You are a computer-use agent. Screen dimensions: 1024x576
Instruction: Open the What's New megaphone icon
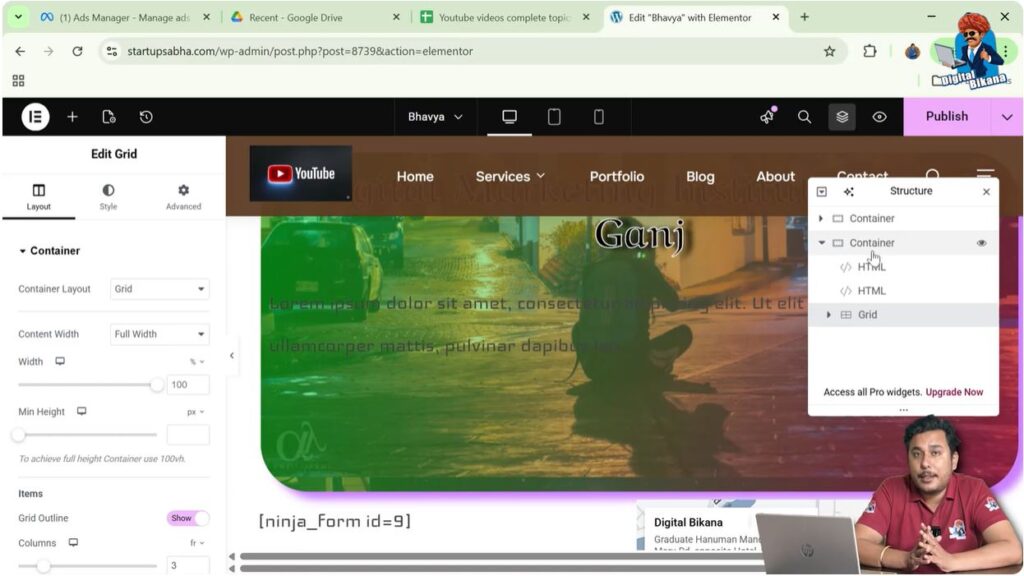[767, 117]
